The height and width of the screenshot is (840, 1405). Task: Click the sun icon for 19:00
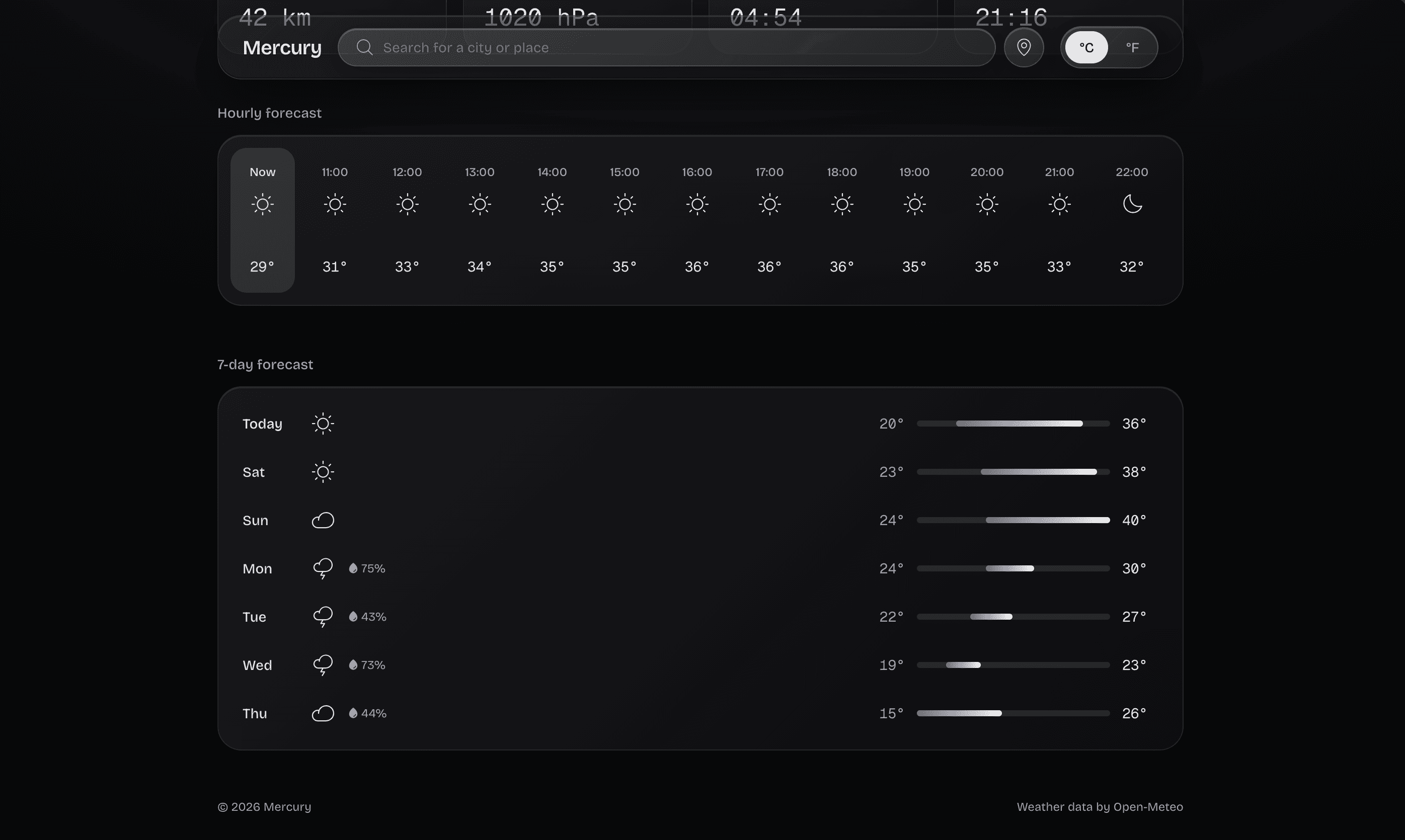(914, 204)
